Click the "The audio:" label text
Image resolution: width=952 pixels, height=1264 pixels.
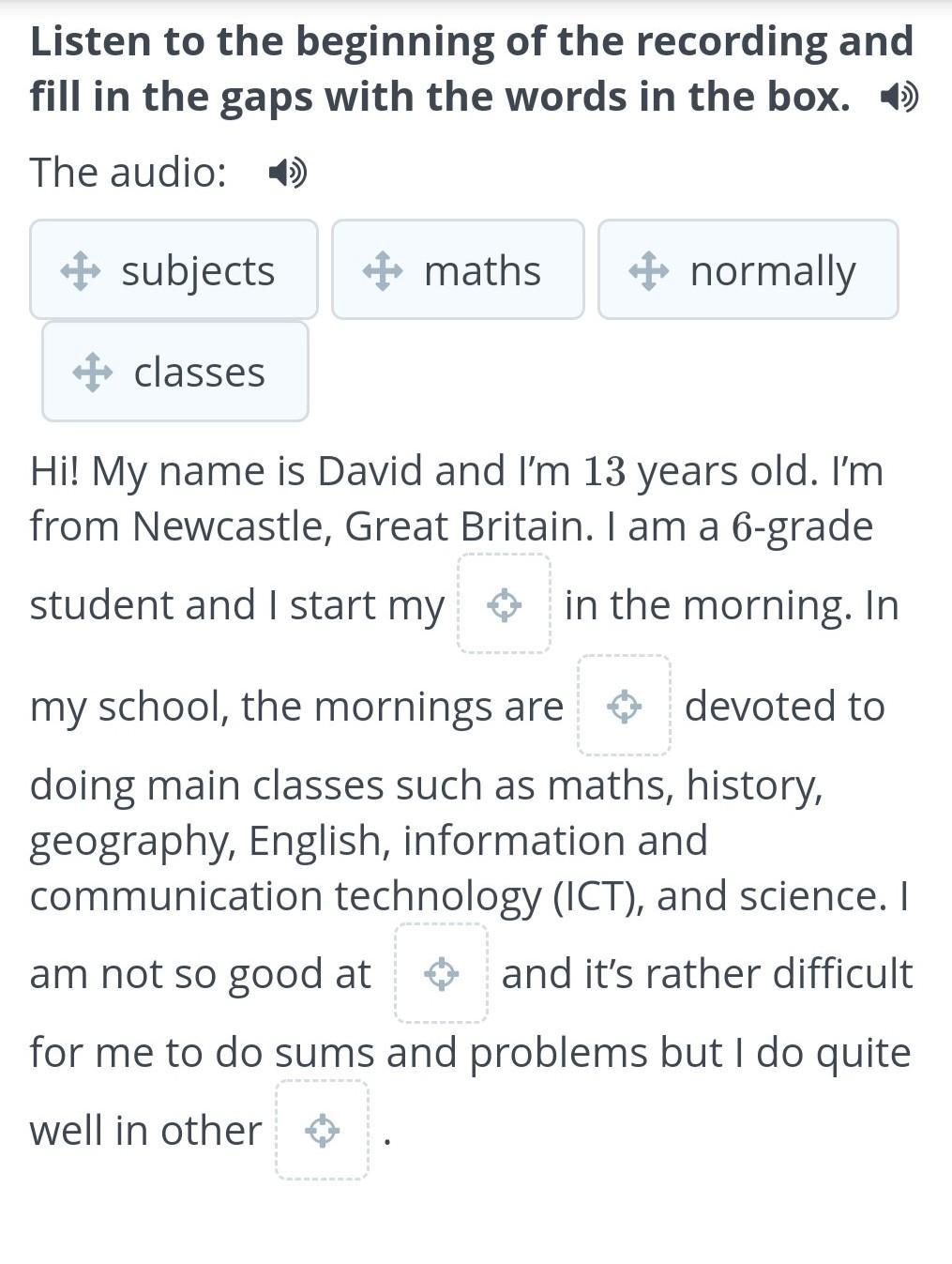coord(128,173)
